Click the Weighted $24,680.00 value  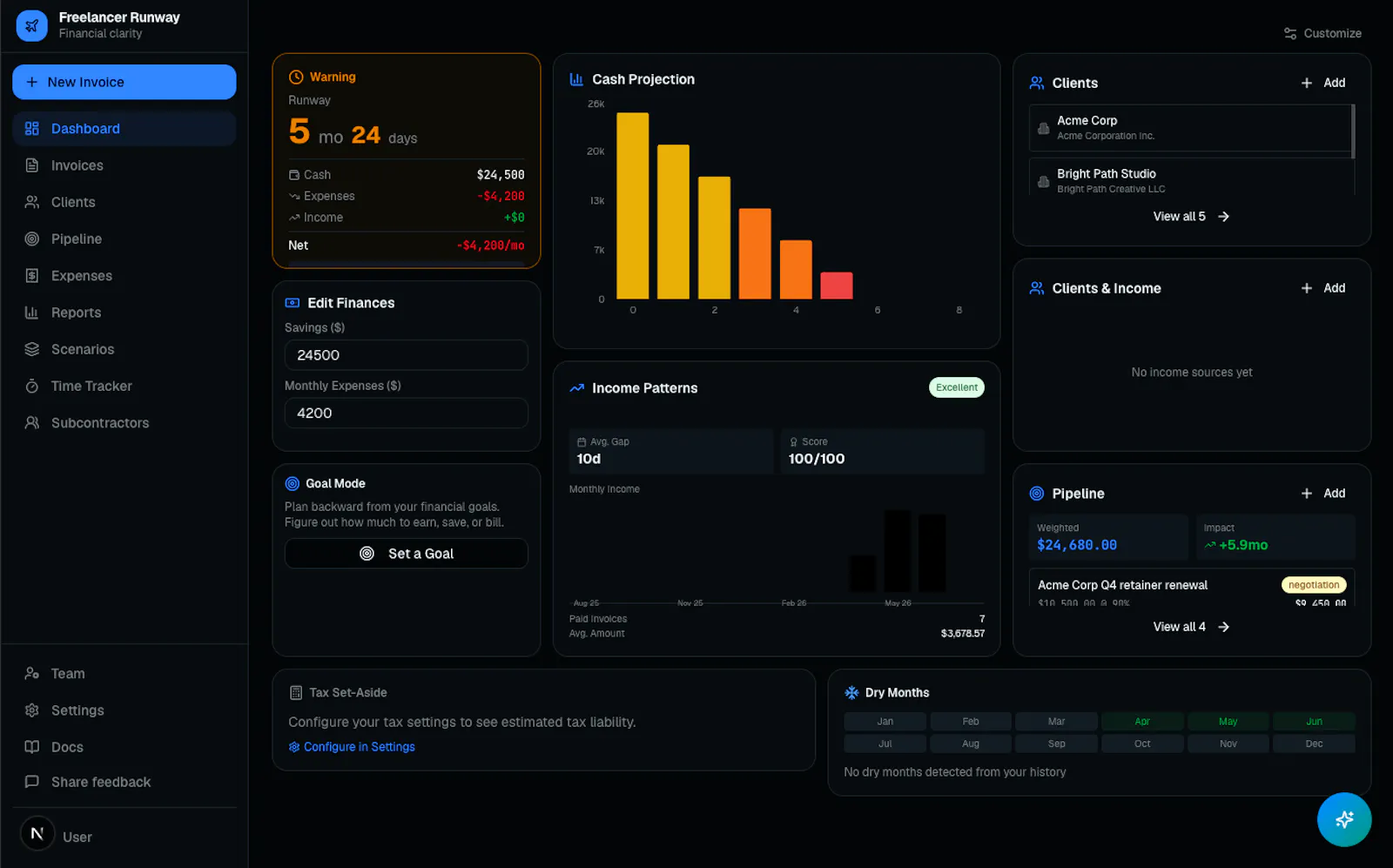pyautogui.click(x=1077, y=545)
